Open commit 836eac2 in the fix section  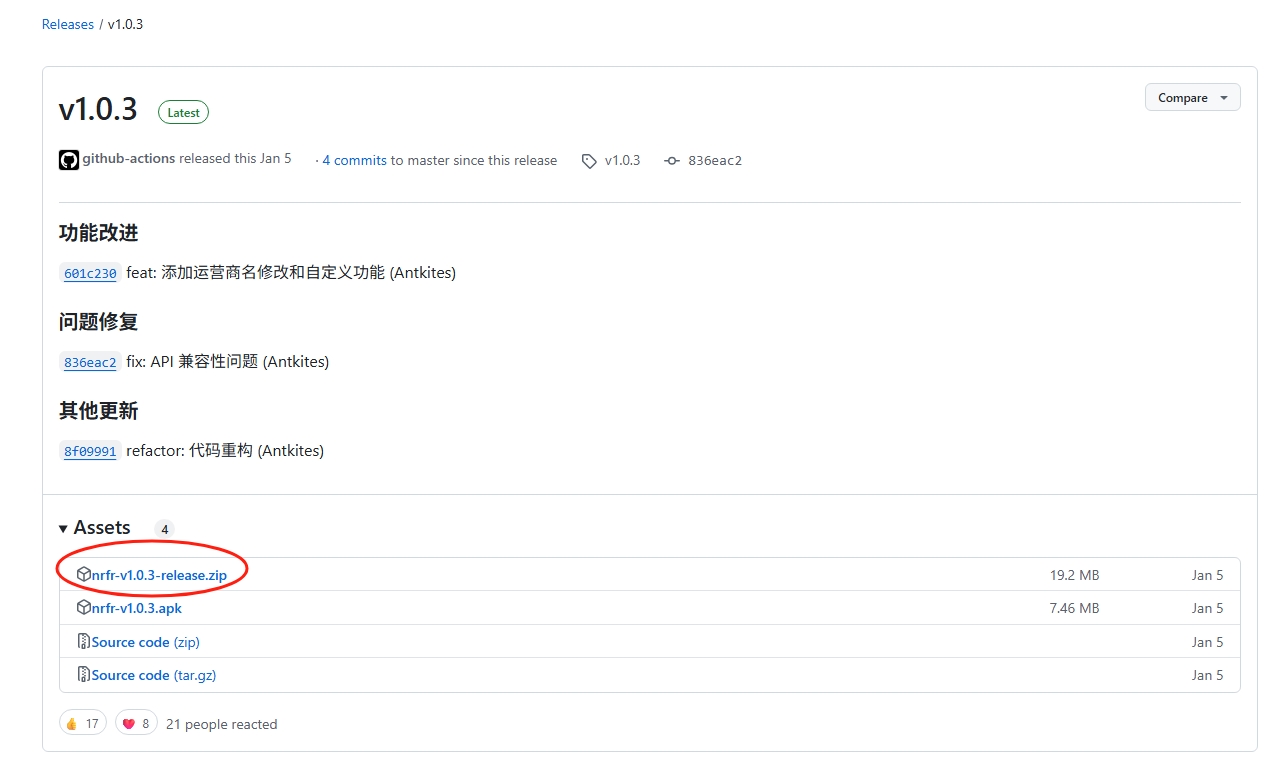click(90, 362)
